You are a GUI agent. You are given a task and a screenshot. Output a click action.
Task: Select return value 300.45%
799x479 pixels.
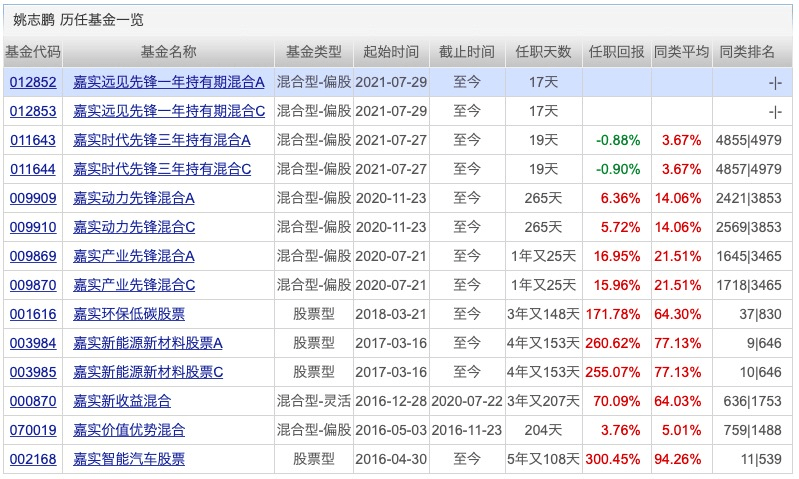[612, 460]
